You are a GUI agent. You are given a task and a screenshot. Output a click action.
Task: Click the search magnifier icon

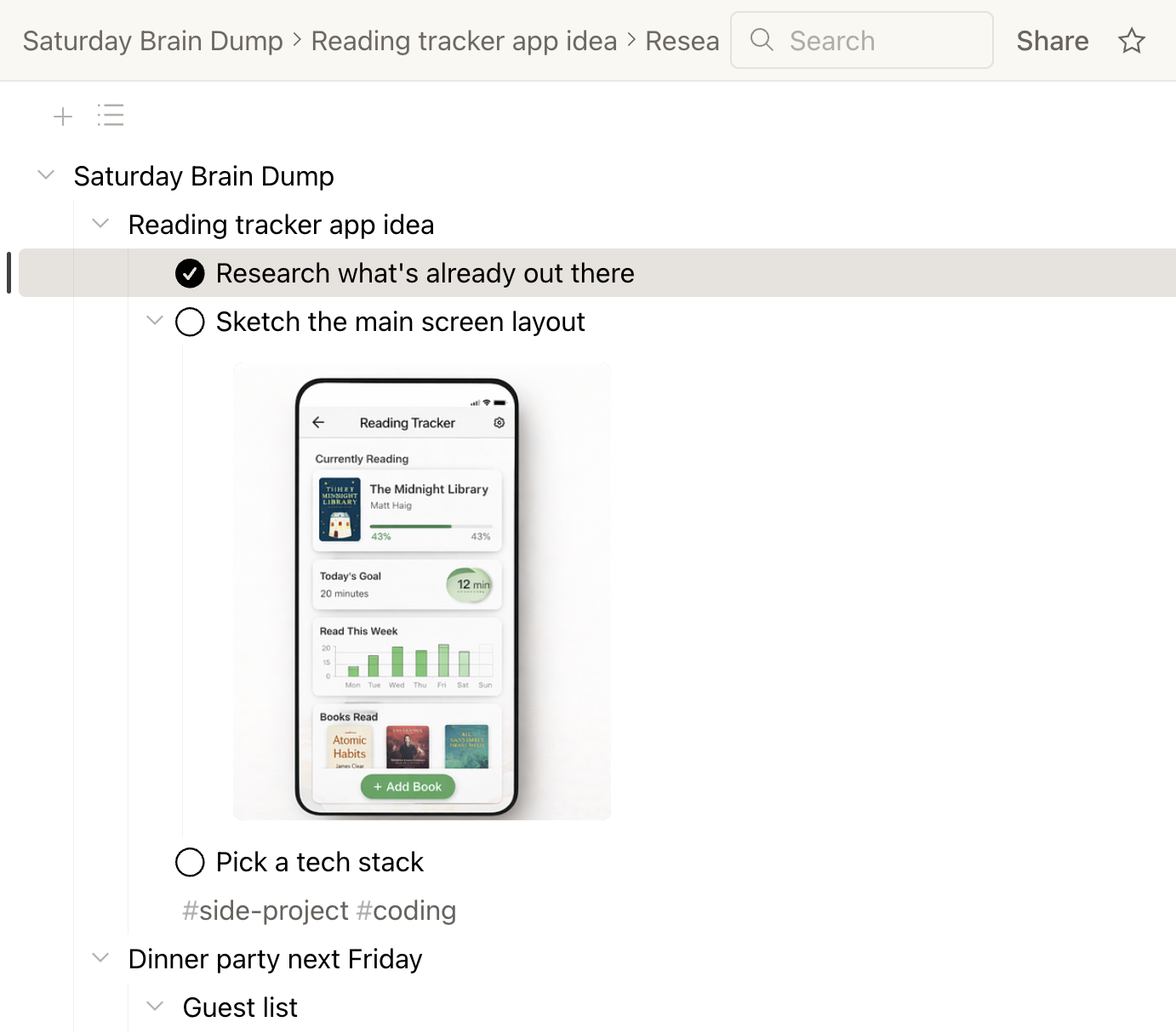point(762,40)
